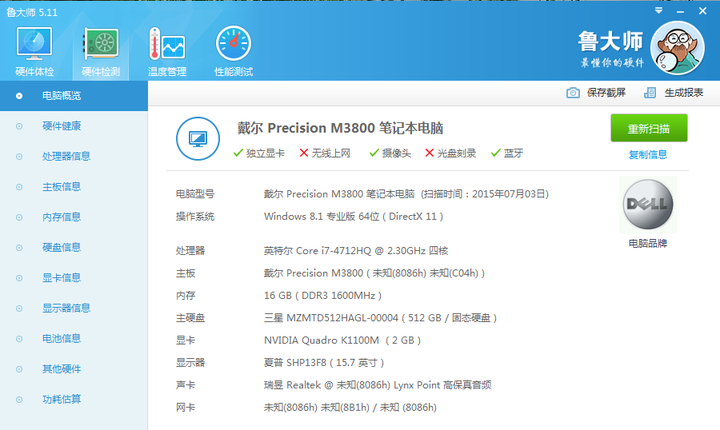Click the 摄像头 check mark
Viewport: 720px width, 430px height.
tap(374, 153)
